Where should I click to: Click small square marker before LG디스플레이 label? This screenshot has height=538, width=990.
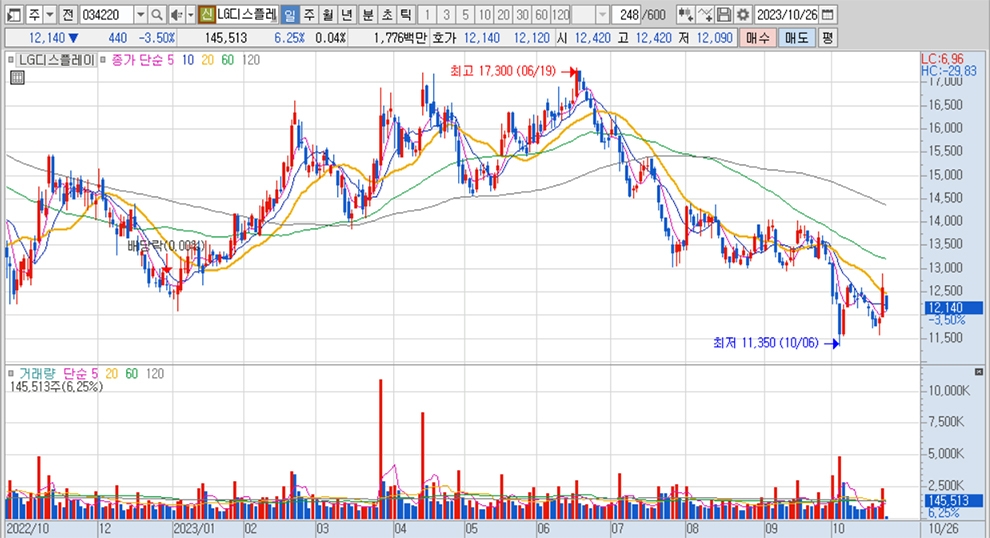pyautogui.click(x=11, y=60)
